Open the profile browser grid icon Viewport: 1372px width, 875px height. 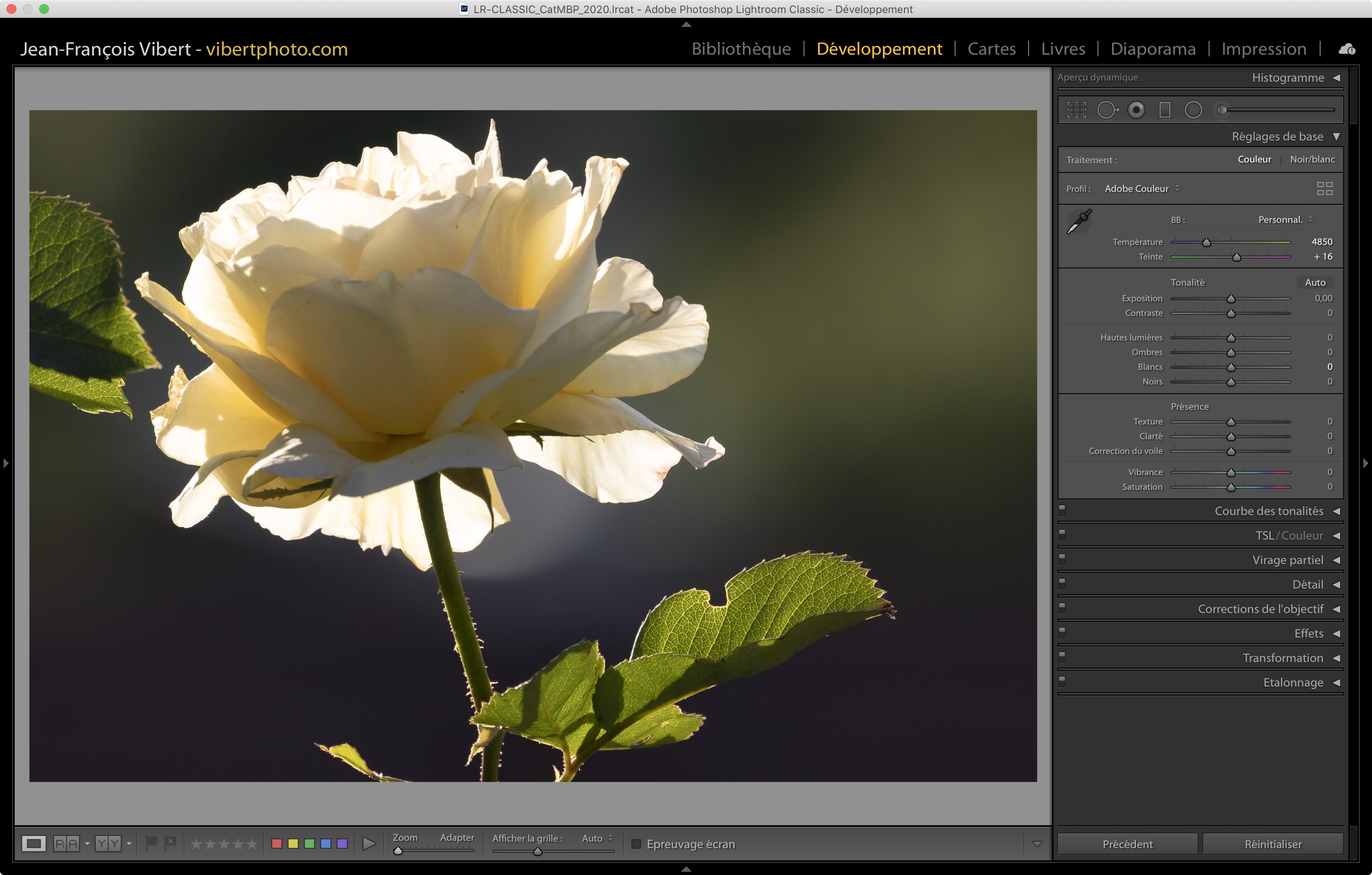[1325, 189]
